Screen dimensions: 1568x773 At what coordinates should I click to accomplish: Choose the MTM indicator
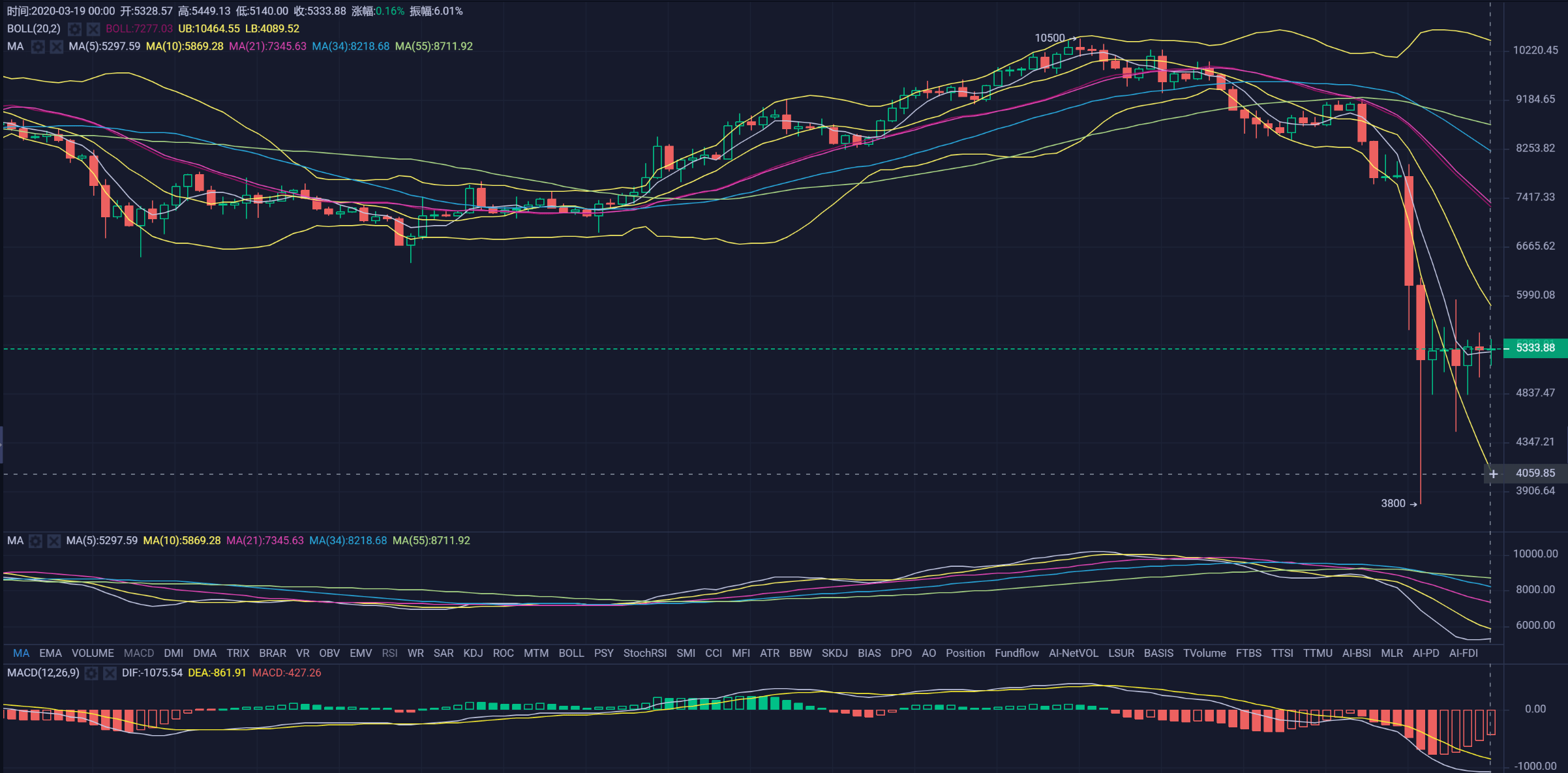tap(536, 653)
